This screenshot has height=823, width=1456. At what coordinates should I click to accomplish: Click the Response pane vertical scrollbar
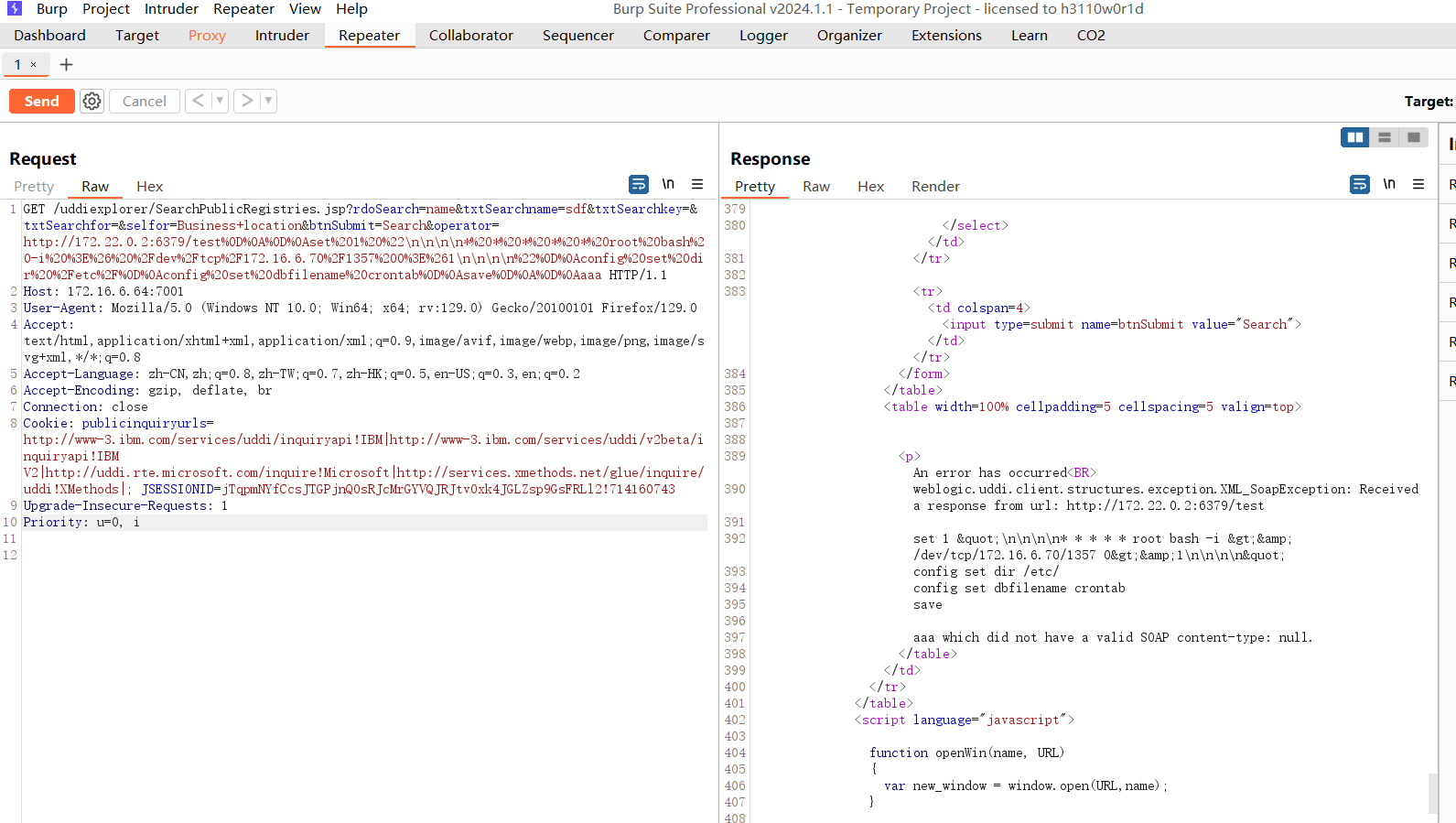[x=1433, y=794]
